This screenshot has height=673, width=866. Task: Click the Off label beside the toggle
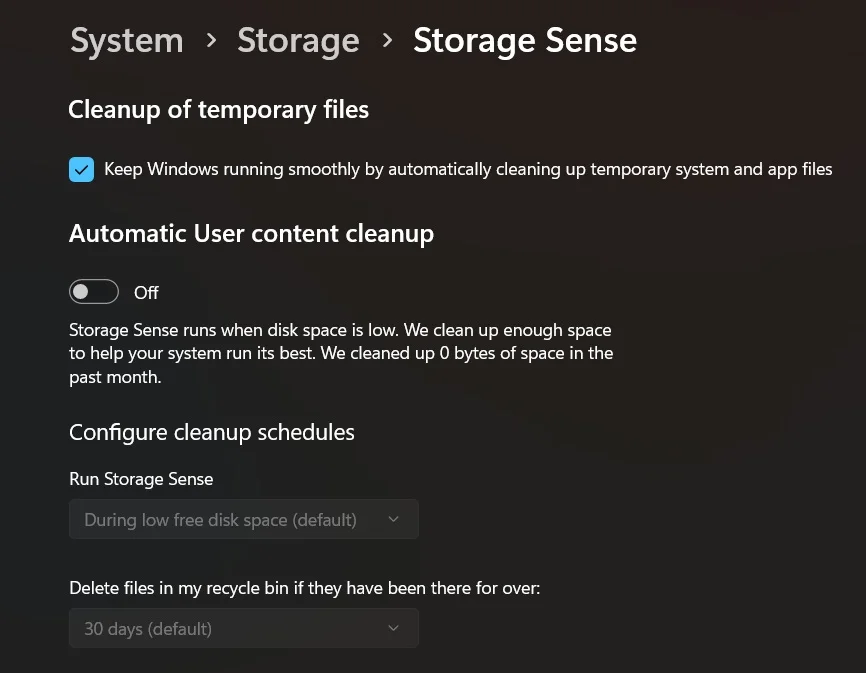[146, 293]
